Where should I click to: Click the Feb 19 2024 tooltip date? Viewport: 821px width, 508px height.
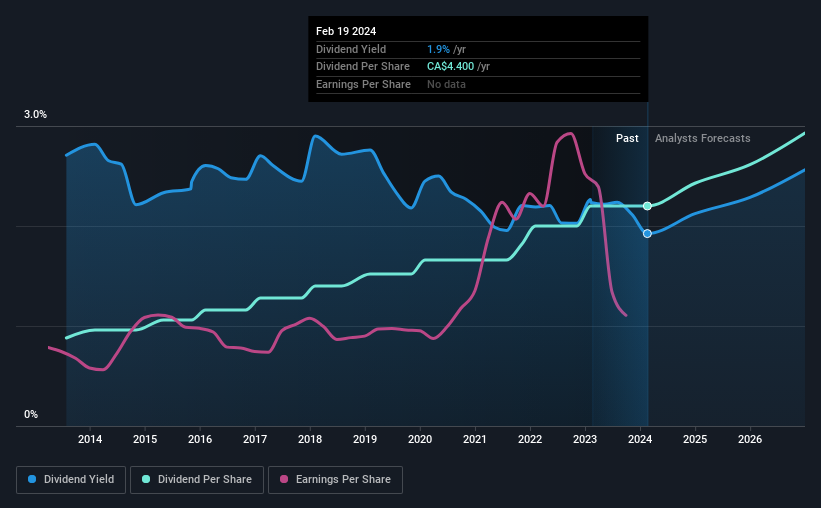(346, 31)
